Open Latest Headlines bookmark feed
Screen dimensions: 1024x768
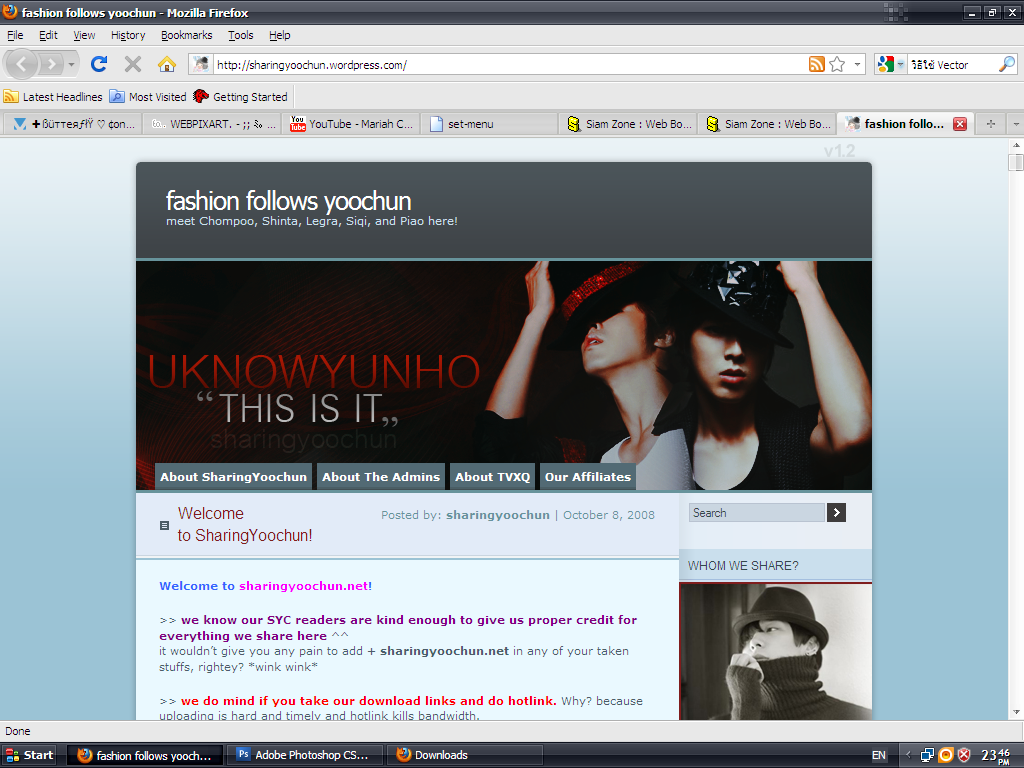[53, 97]
